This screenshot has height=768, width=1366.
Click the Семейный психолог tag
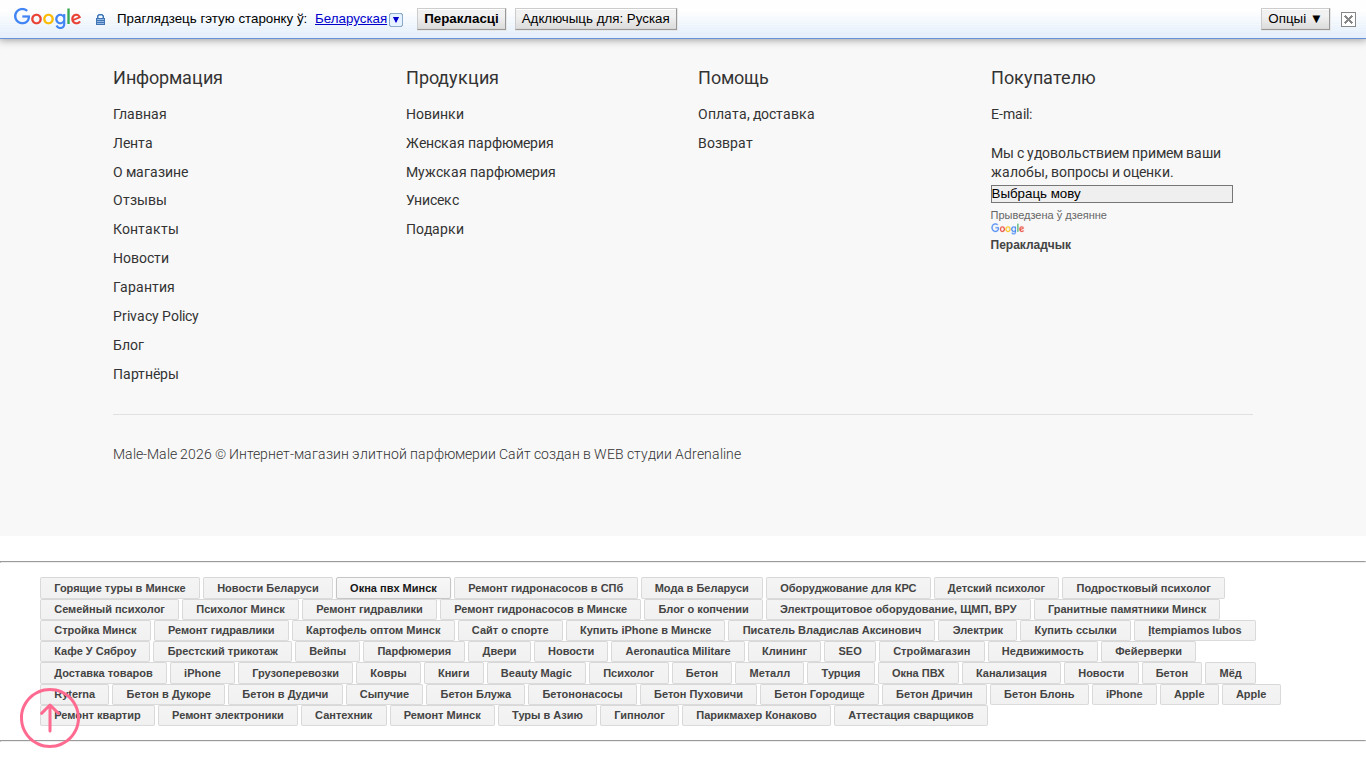pos(110,609)
